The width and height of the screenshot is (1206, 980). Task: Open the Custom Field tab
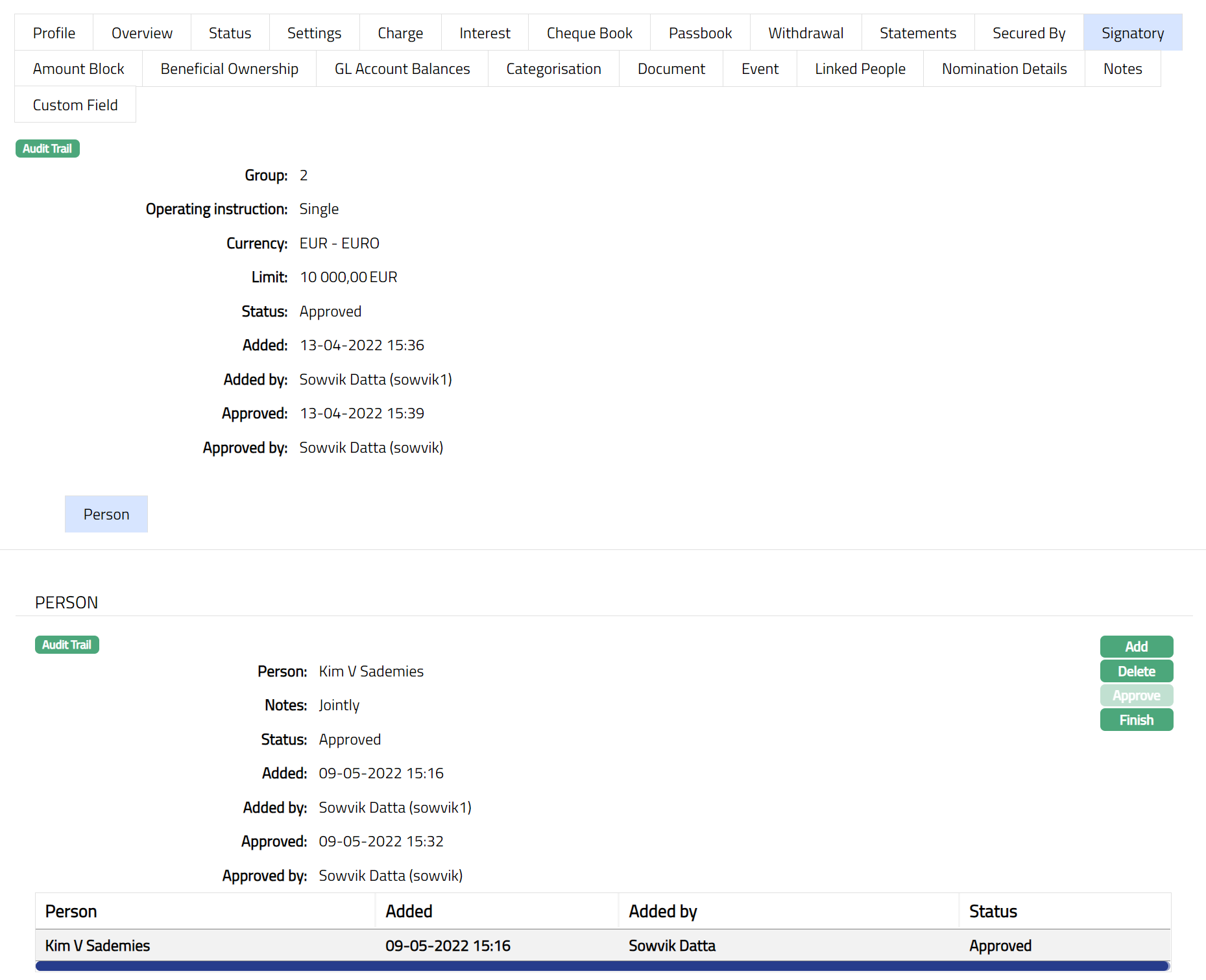(x=75, y=105)
